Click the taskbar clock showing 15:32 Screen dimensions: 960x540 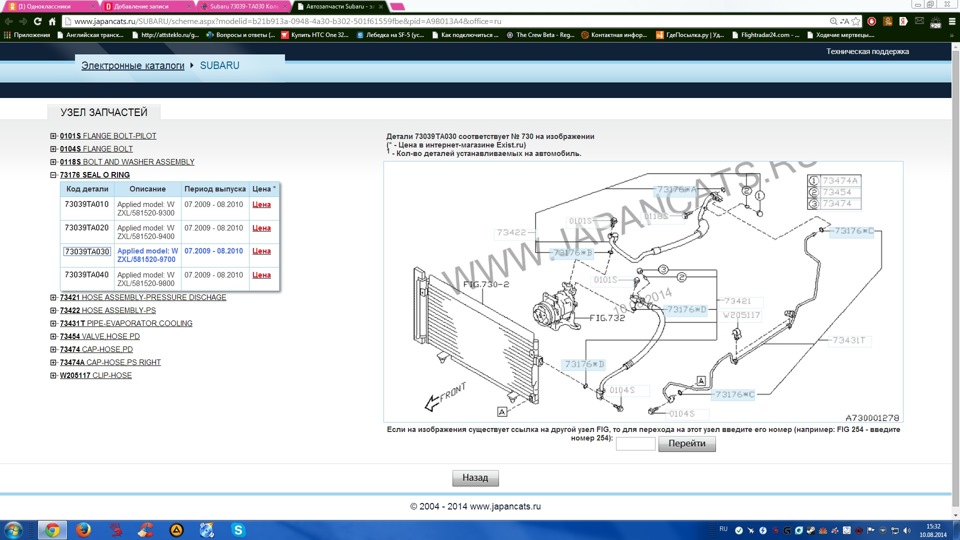pos(934,530)
